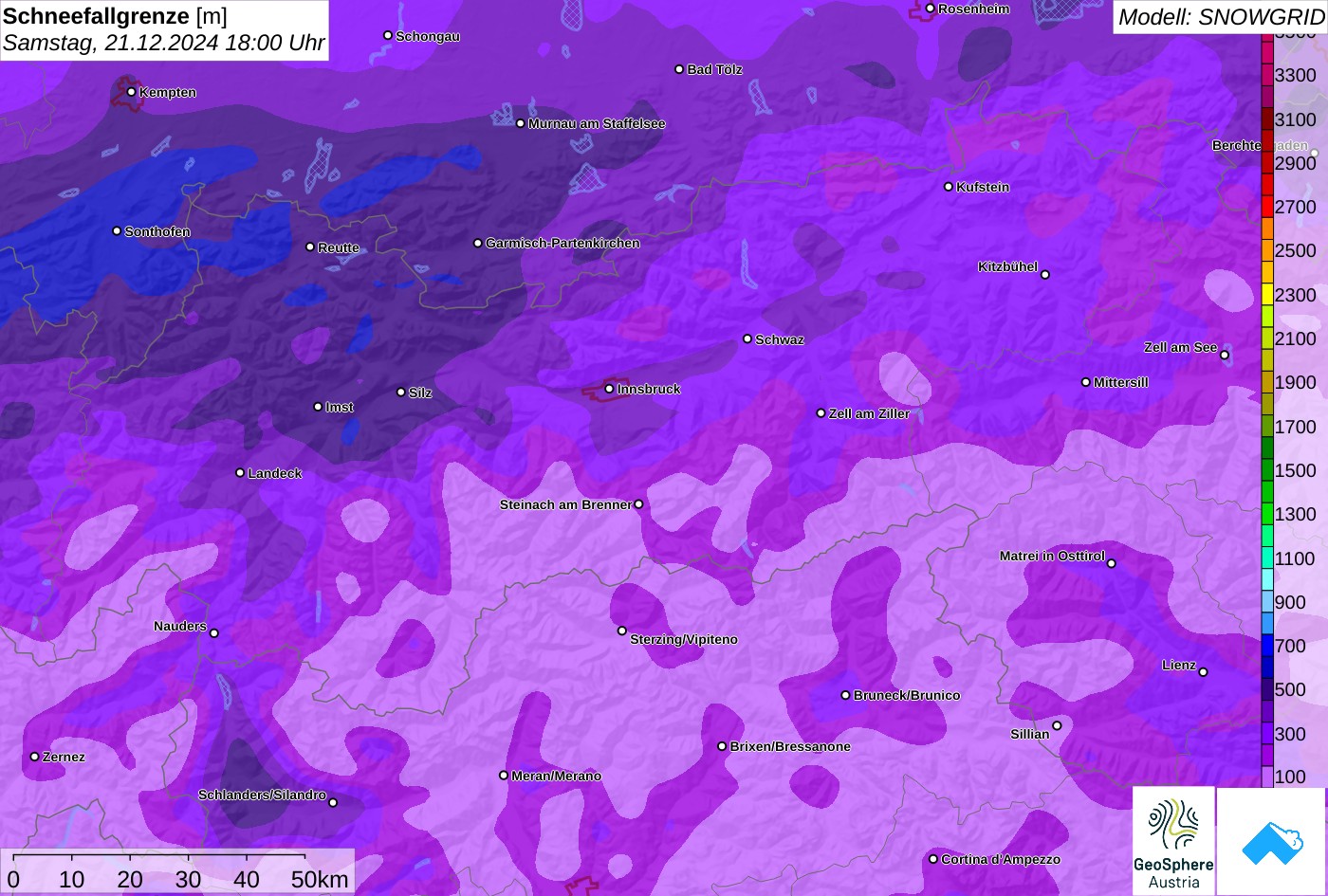The width and height of the screenshot is (1328, 896).
Task: Click the Cortina d'Ampezzo location dot
Action: (x=933, y=859)
